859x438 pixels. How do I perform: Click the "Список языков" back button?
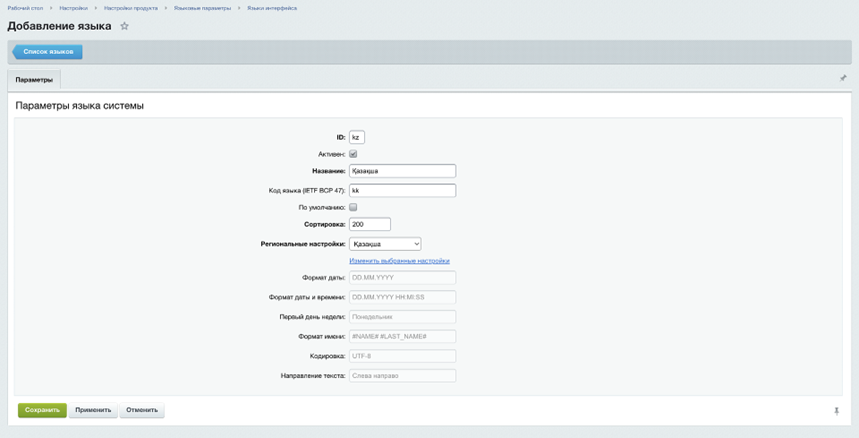click(47, 51)
